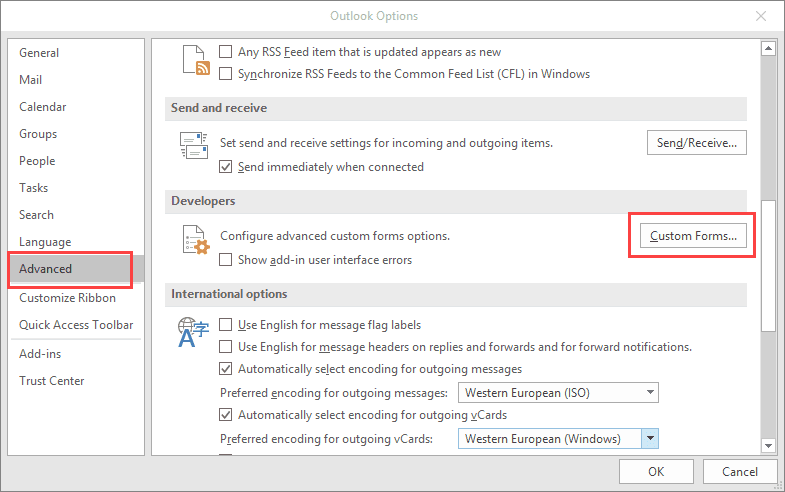Open the General options category

76,53
